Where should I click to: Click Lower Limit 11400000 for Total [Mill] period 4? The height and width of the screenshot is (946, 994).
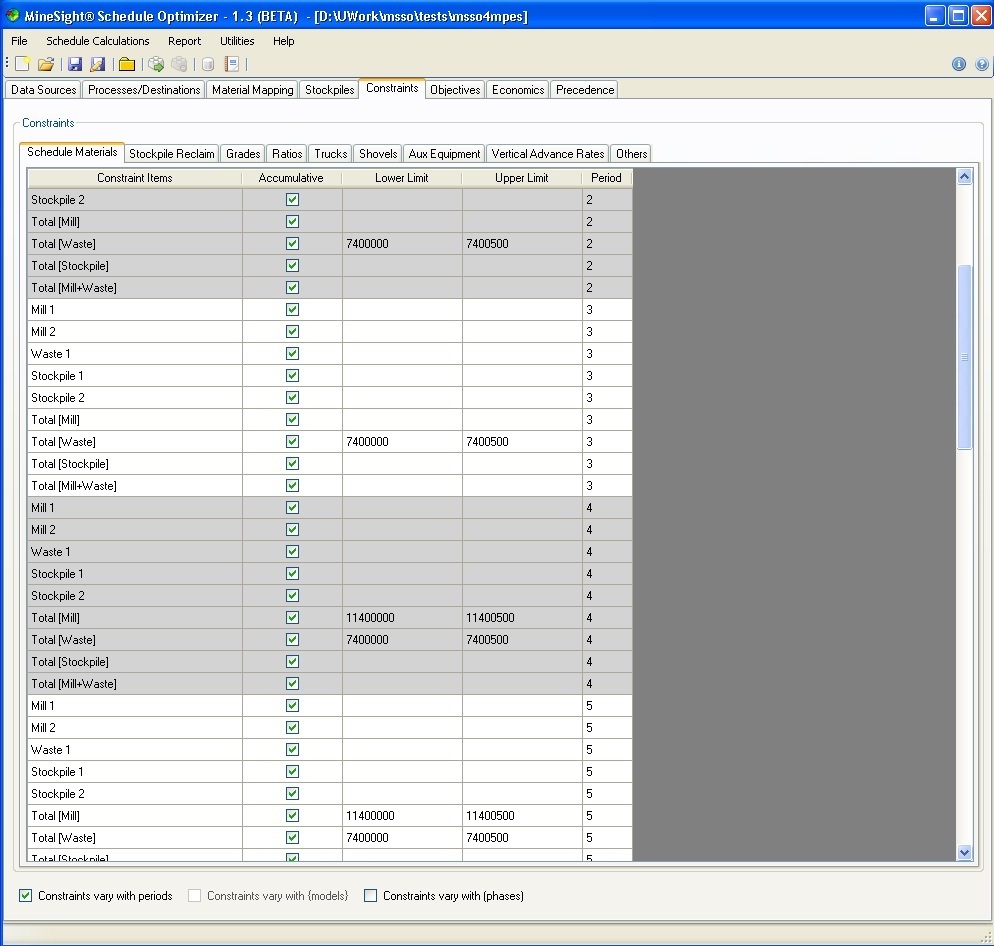point(402,618)
